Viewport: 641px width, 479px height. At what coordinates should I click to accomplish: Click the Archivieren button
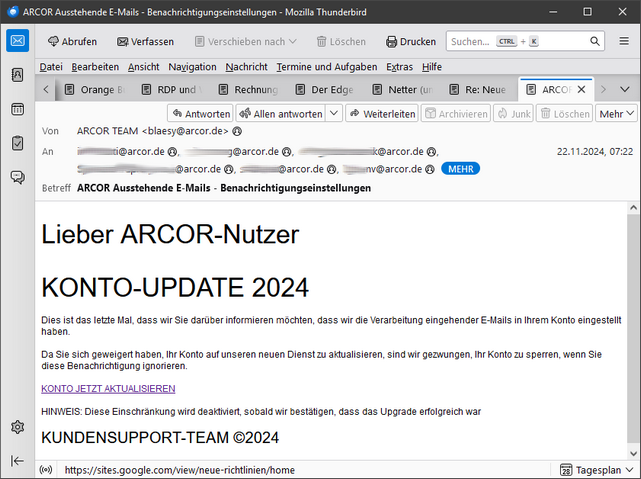[456, 114]
